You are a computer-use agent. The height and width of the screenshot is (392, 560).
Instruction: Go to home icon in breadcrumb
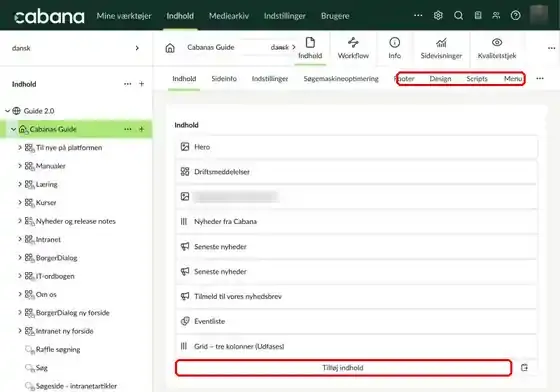click(x=170, y=48)
